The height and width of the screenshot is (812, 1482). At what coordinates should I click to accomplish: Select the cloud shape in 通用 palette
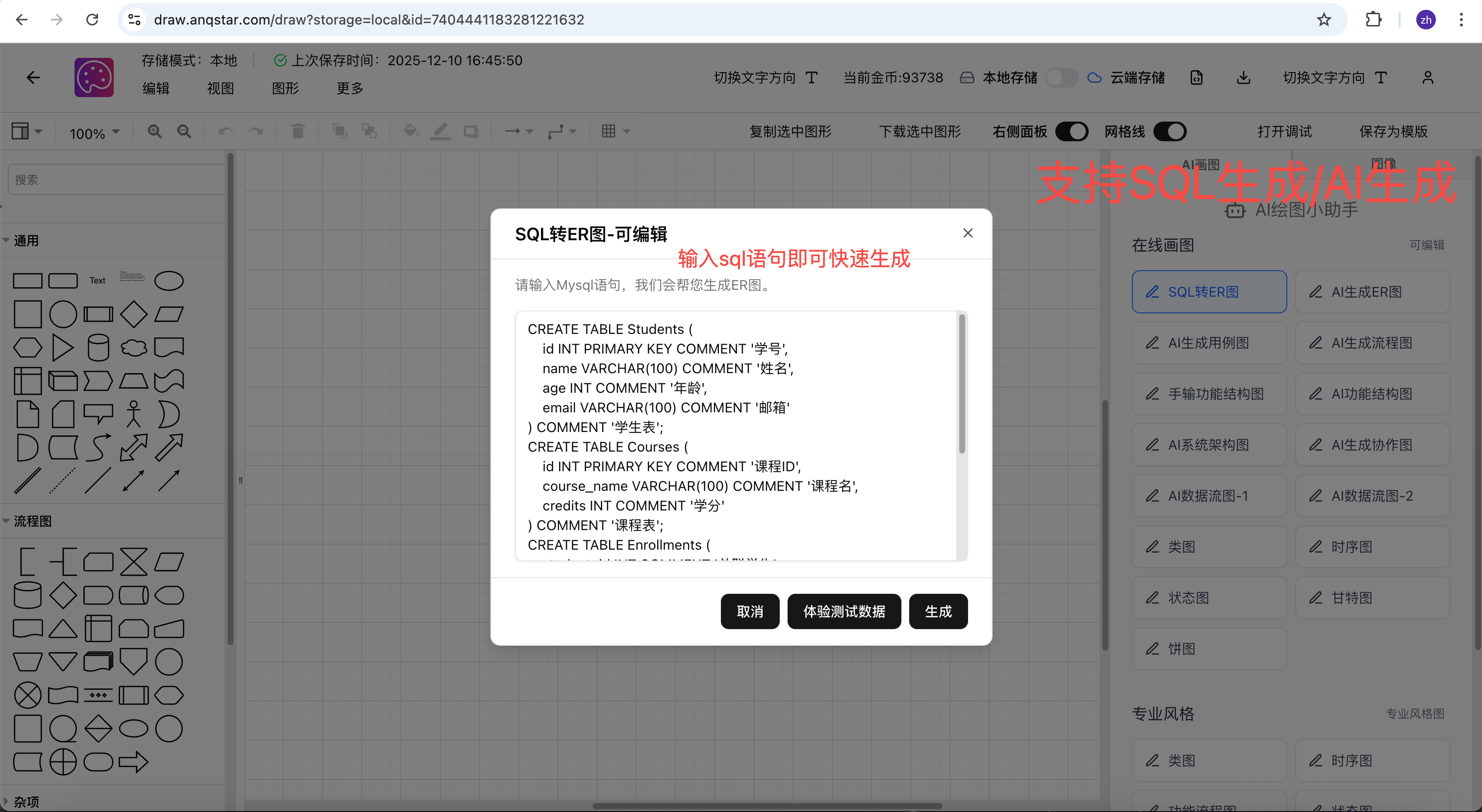(x=133, y=347)
